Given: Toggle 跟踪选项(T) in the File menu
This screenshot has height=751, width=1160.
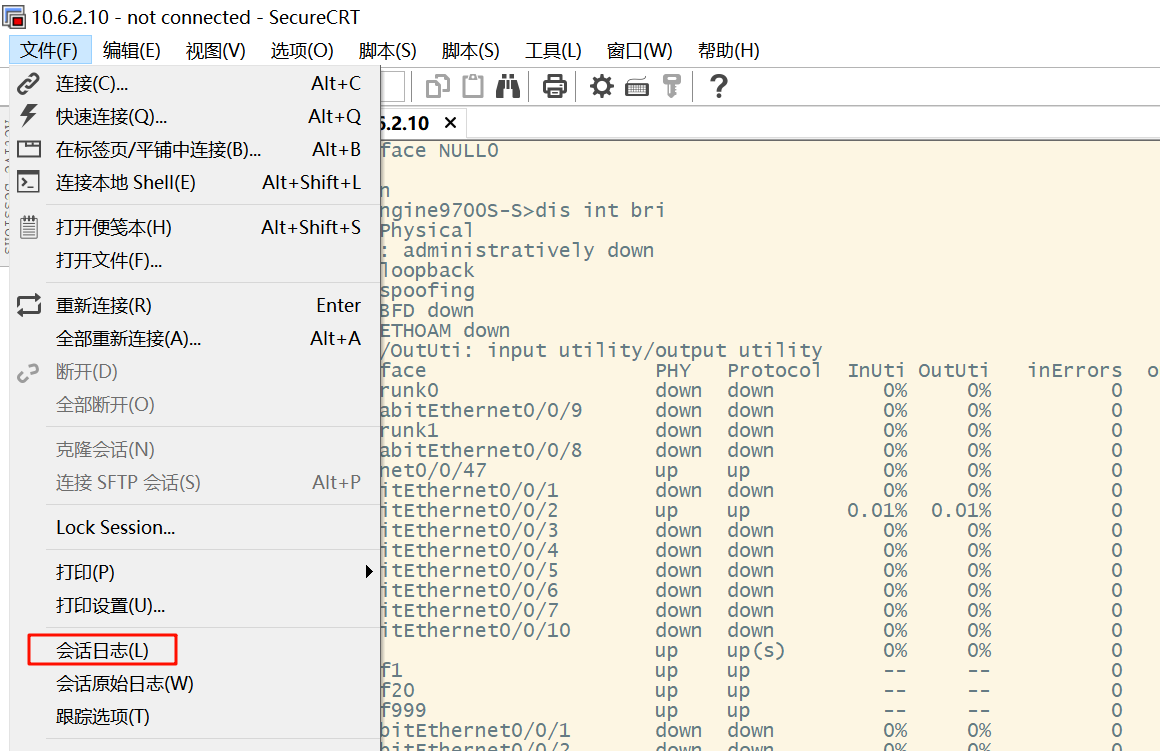Looking at the screenshot, I should click(x=102, y=717).
